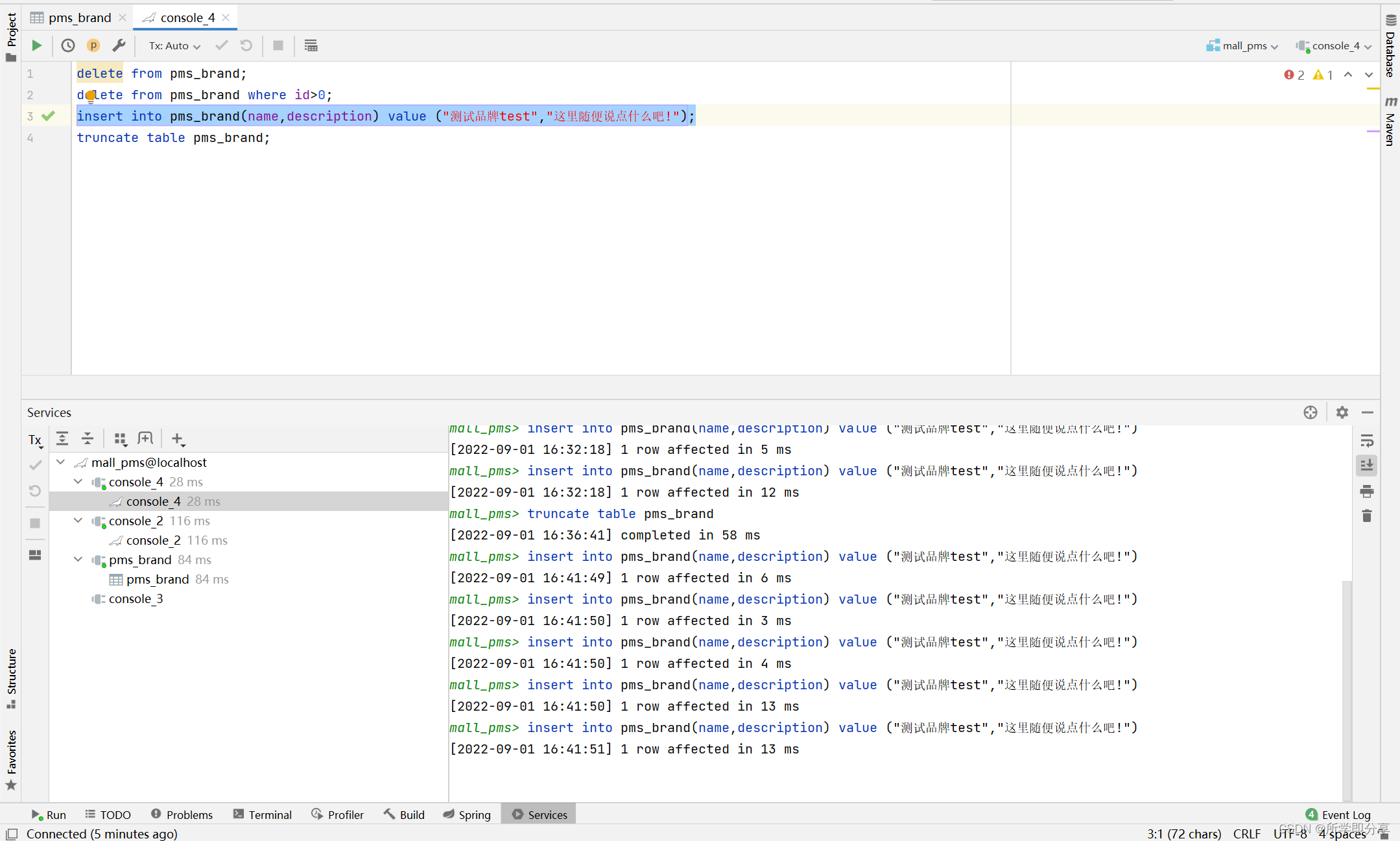The image size is (1400, 841).
Task: Click the 3:1 caret position indicator
Action: click(x=1183, y=834)
